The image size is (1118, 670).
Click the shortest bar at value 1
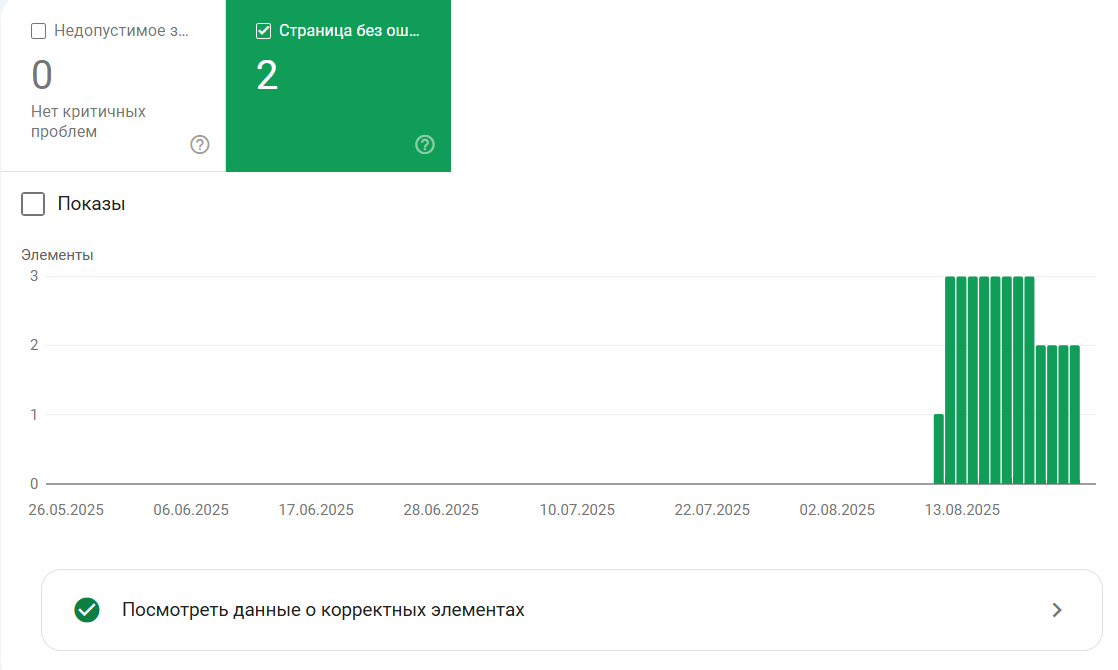[x=939, y=449]
